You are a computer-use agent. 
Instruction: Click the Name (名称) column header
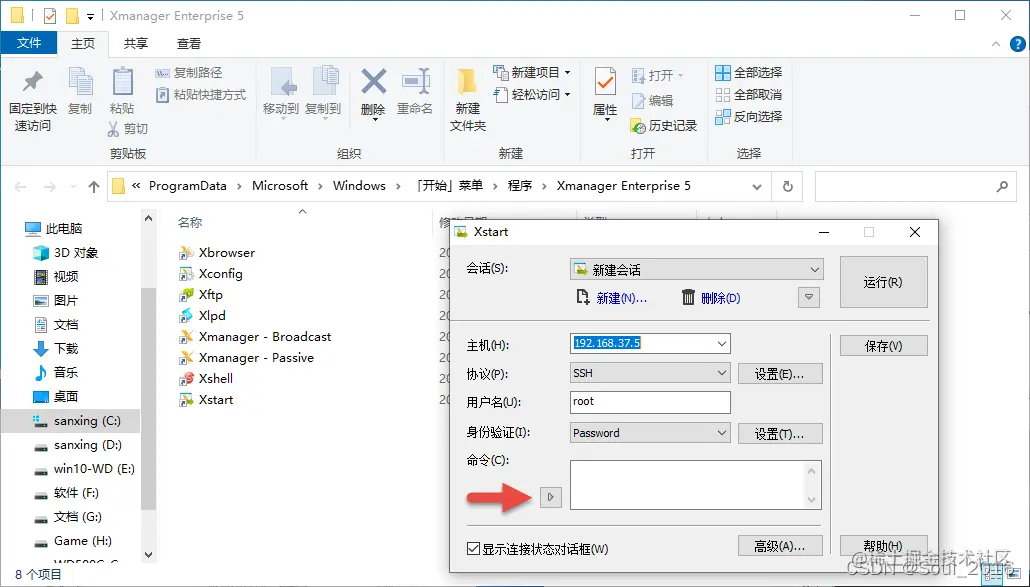click(190, 223)
